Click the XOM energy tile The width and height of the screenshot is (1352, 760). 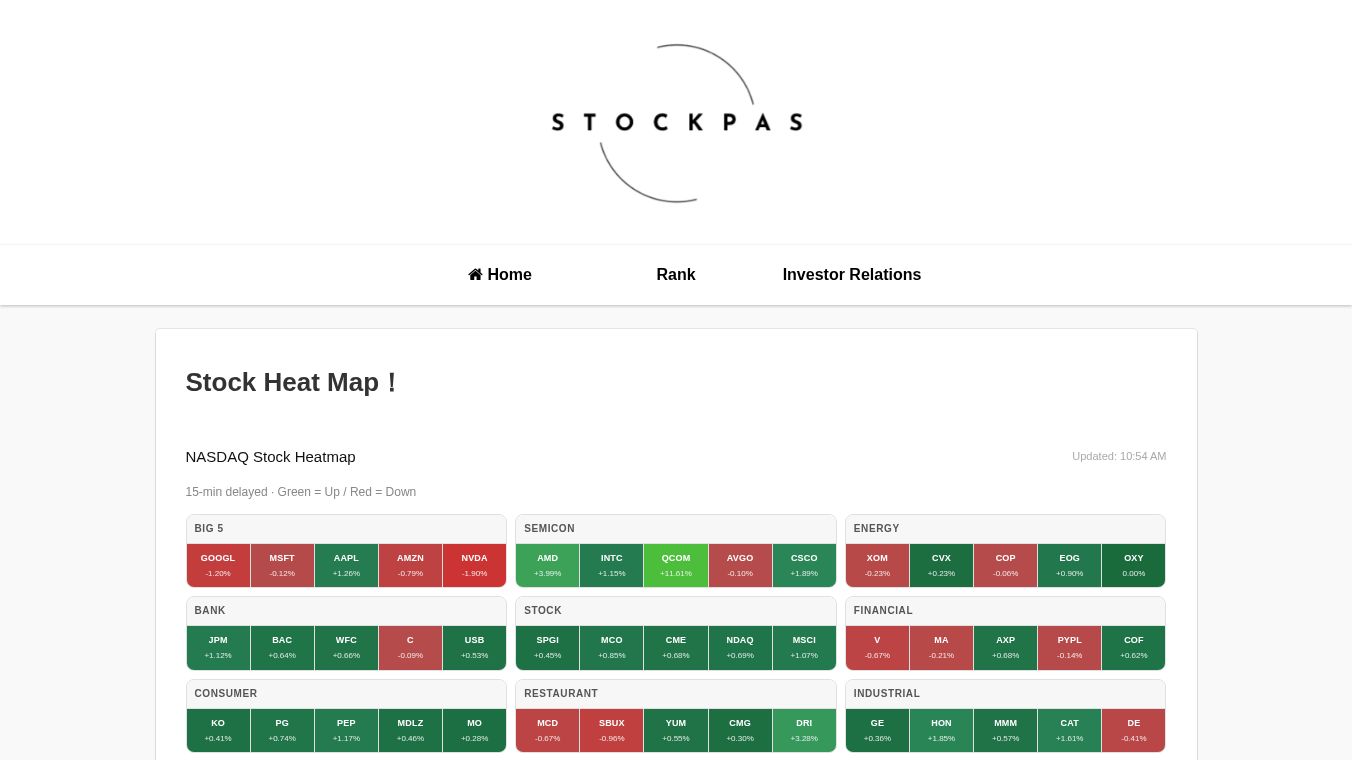877,565
